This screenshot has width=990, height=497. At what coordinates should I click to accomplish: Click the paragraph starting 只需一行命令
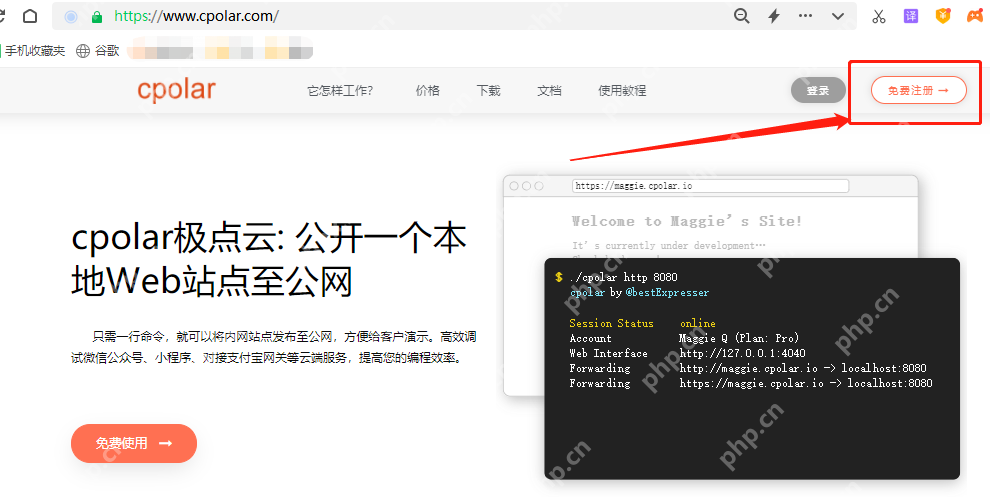point(273,347)
